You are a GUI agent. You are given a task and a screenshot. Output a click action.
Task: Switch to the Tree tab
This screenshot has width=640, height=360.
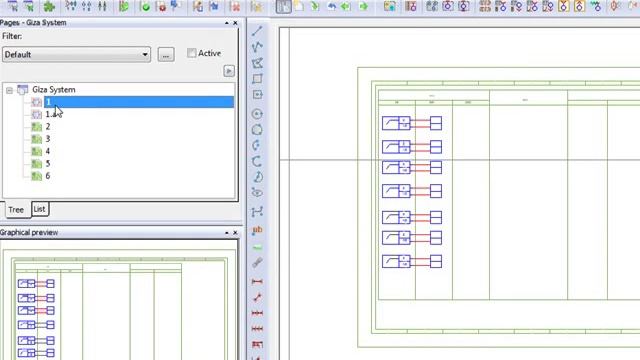[16, 210]
